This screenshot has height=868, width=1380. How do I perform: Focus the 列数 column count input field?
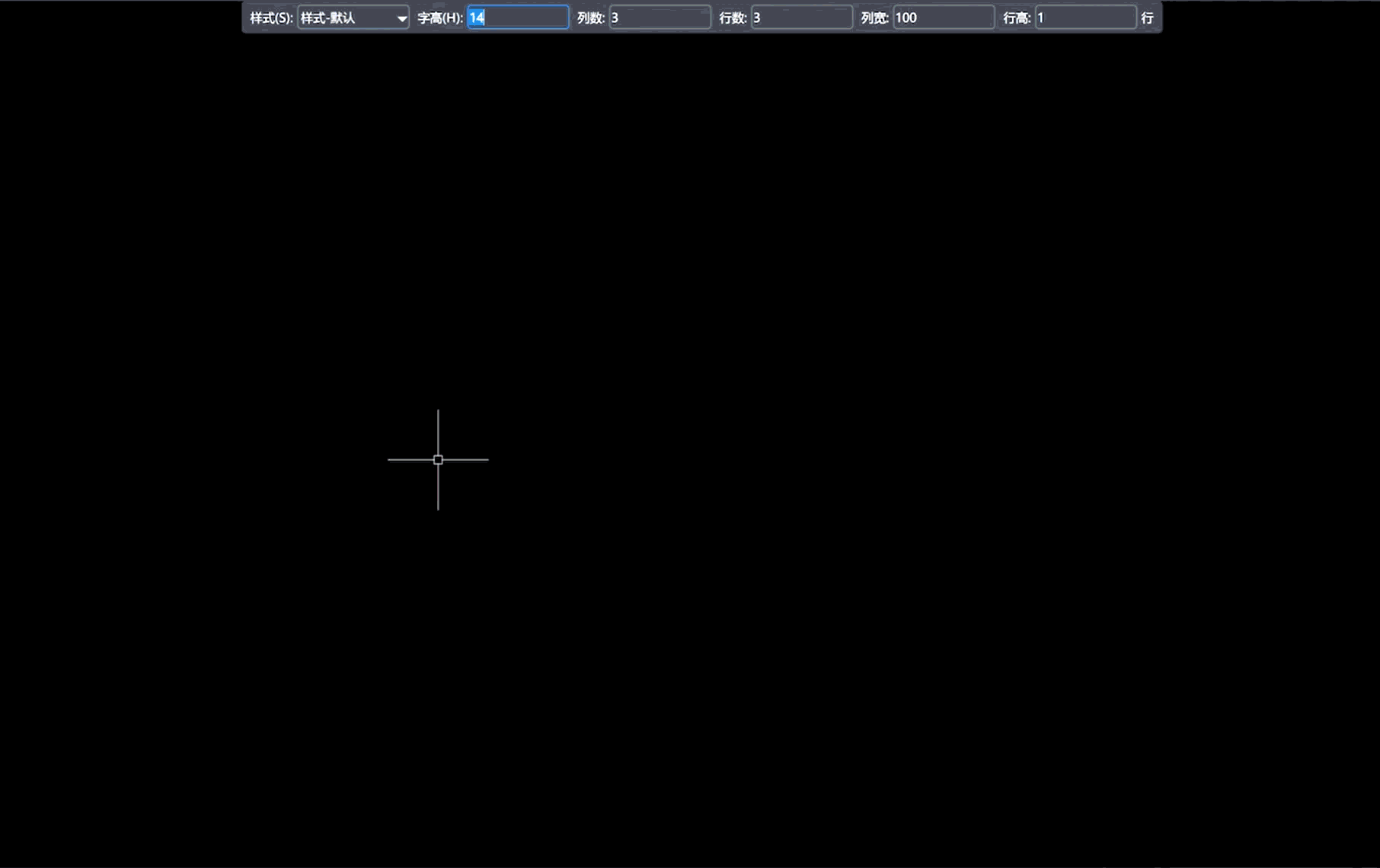click(660, 18)
